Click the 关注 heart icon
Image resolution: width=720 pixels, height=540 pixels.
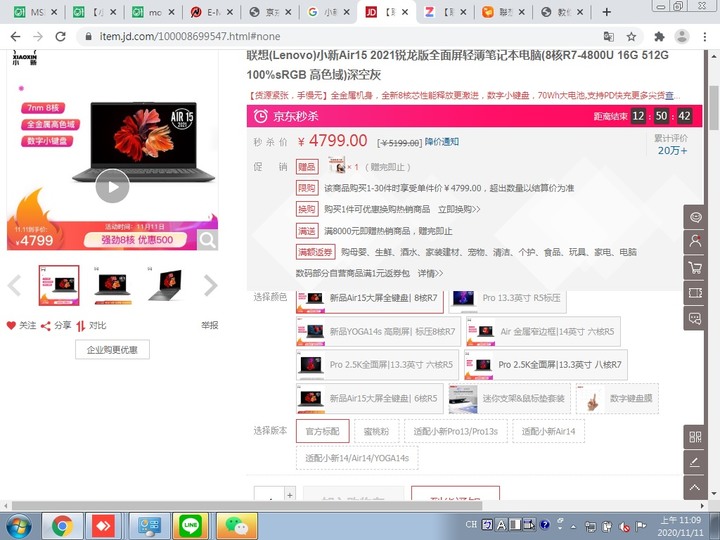tap(11, 326)
